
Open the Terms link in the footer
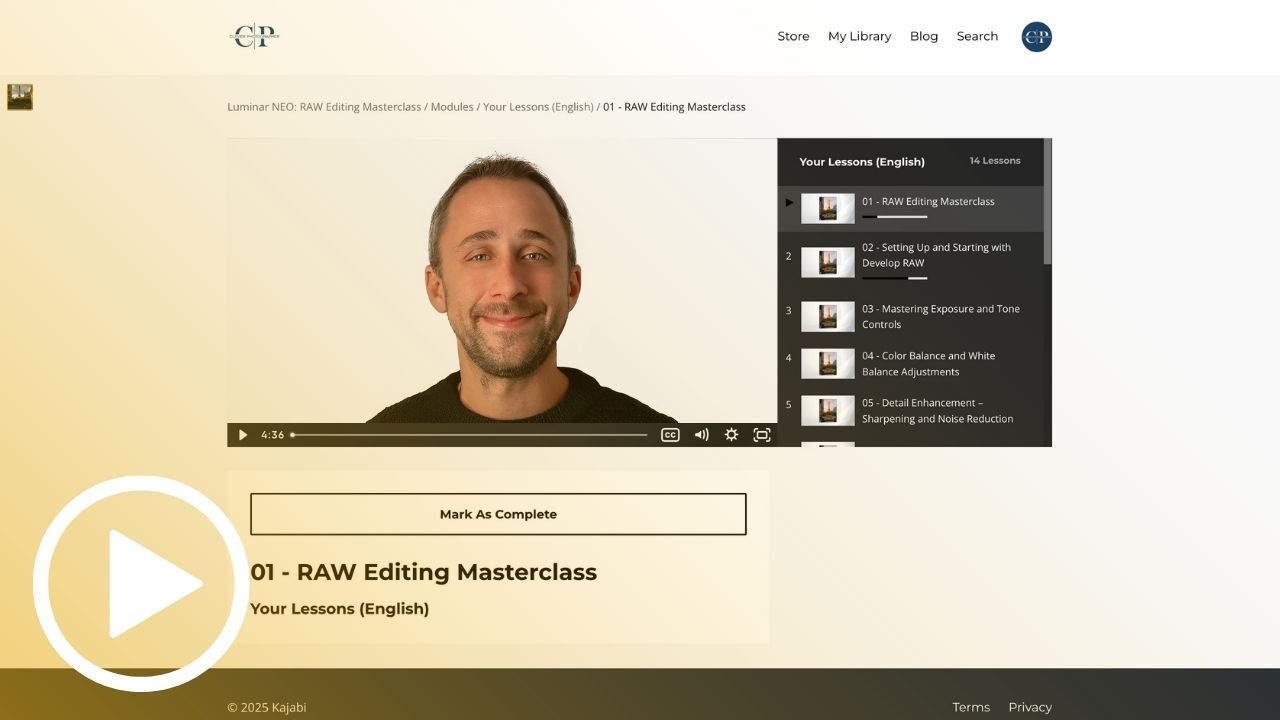pyautogui.click(x=971, y=707)
